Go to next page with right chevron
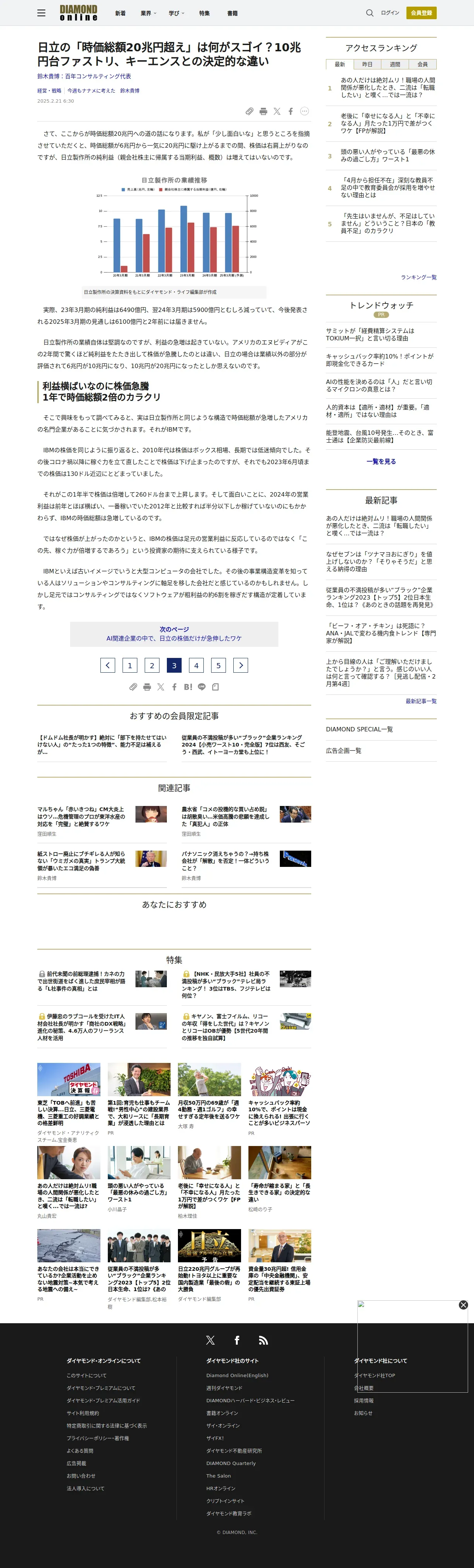Screen dimensions: 474x1568 [x=241, y=665]
